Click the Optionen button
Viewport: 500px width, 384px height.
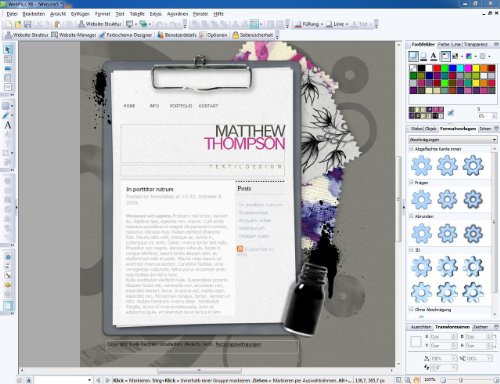click(x=213, y=35)
